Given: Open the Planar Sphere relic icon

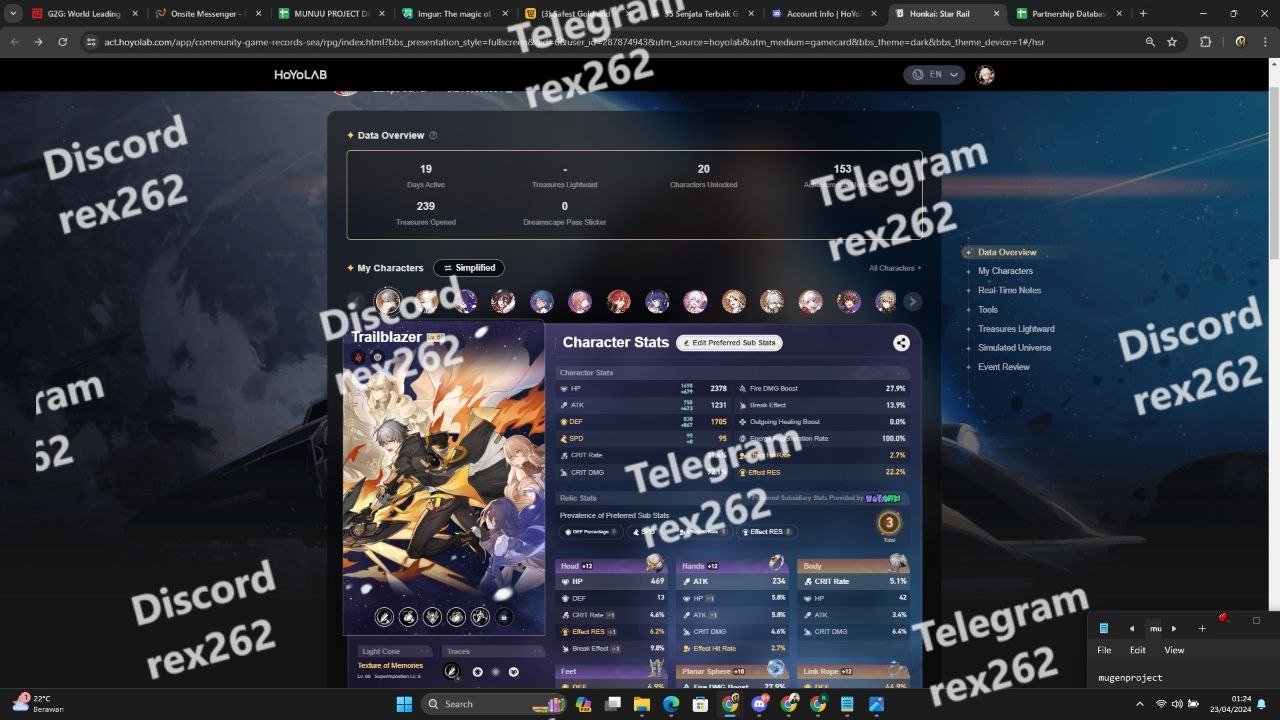Looking at the screenshot, I should pos(776,668).
